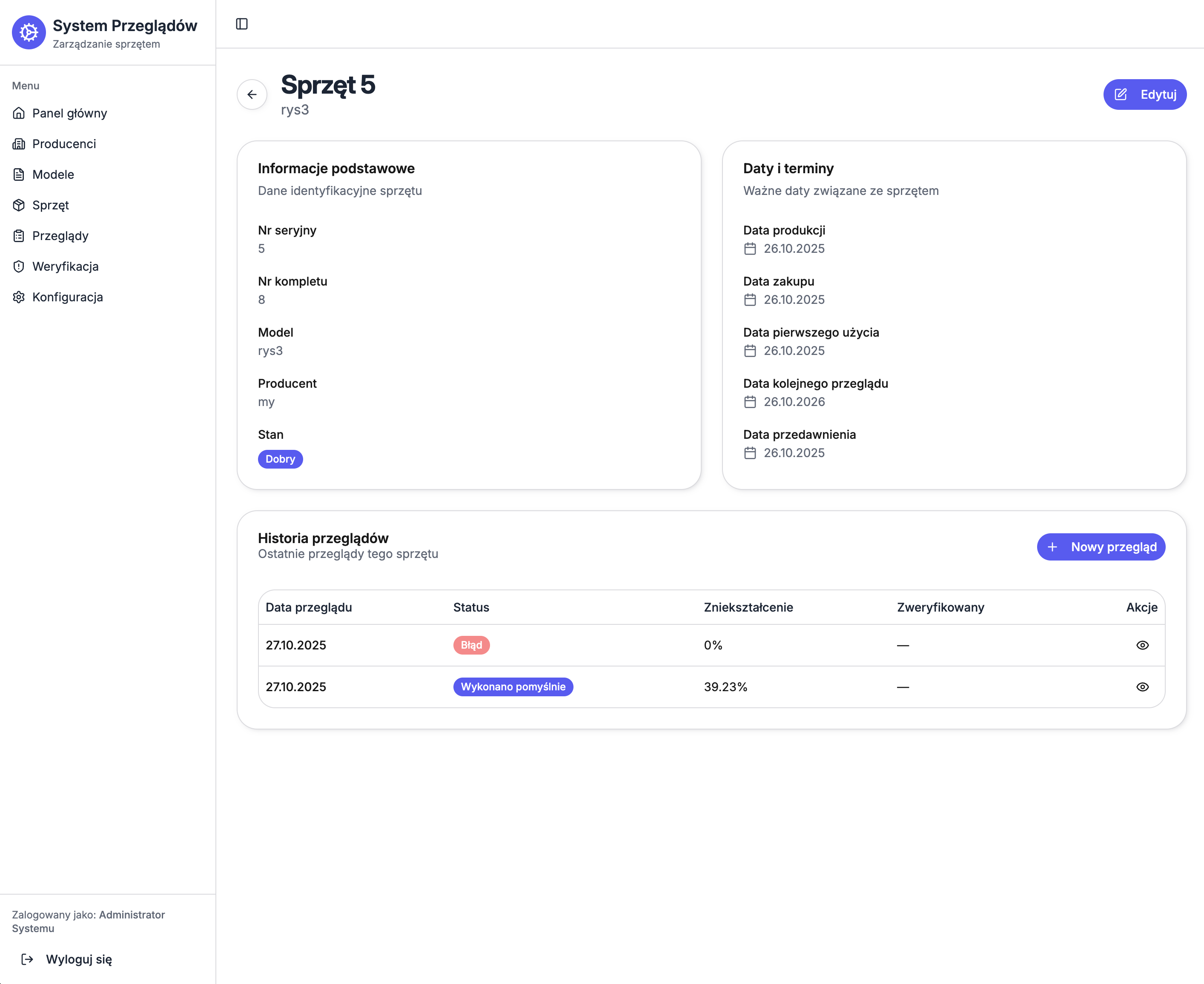Click calendar icon next to Data produkcji
1204x984 pixels.
click(750, 249)
